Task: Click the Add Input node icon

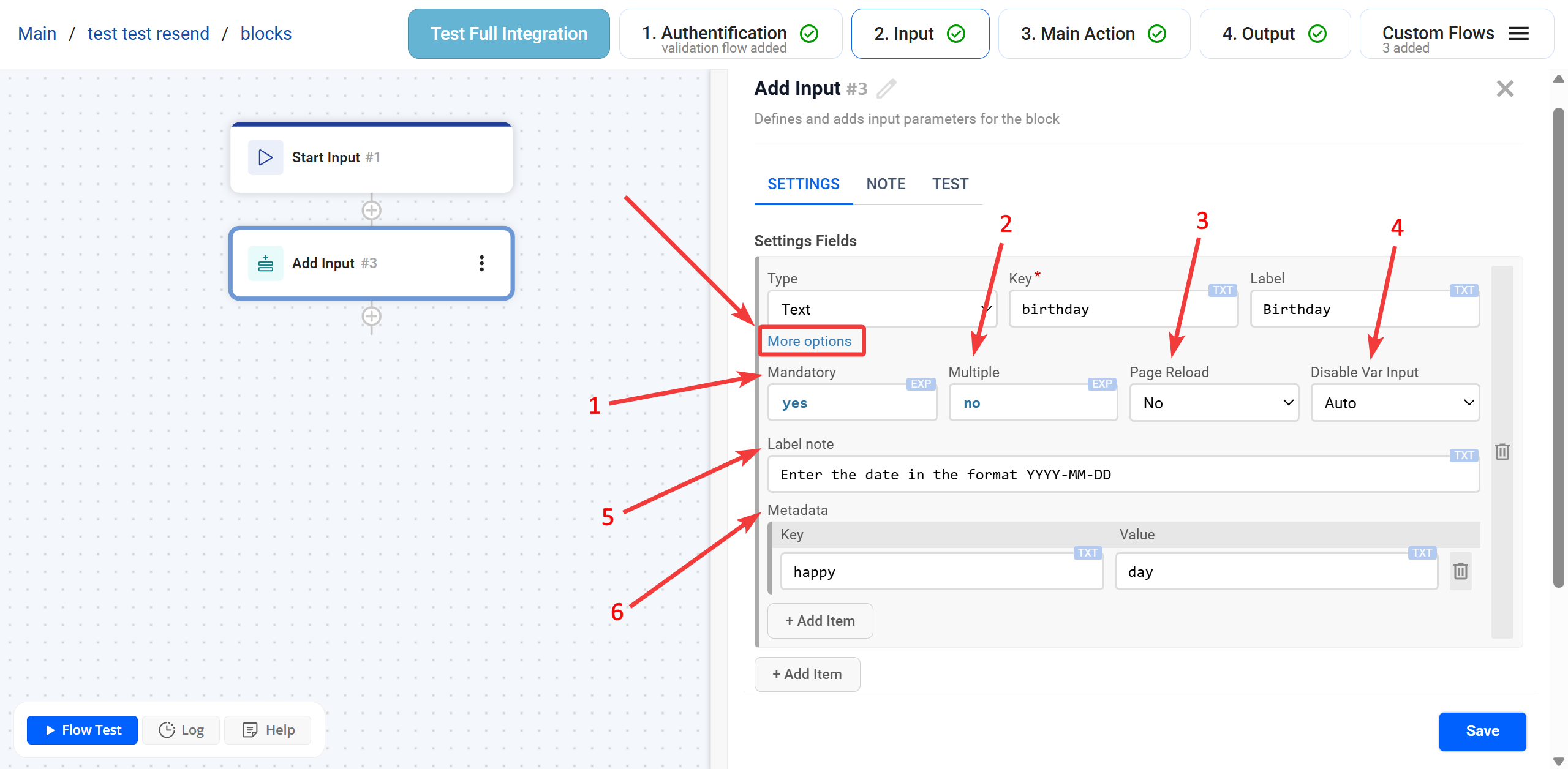Action: pyautogui.click(x=265, y=263)
